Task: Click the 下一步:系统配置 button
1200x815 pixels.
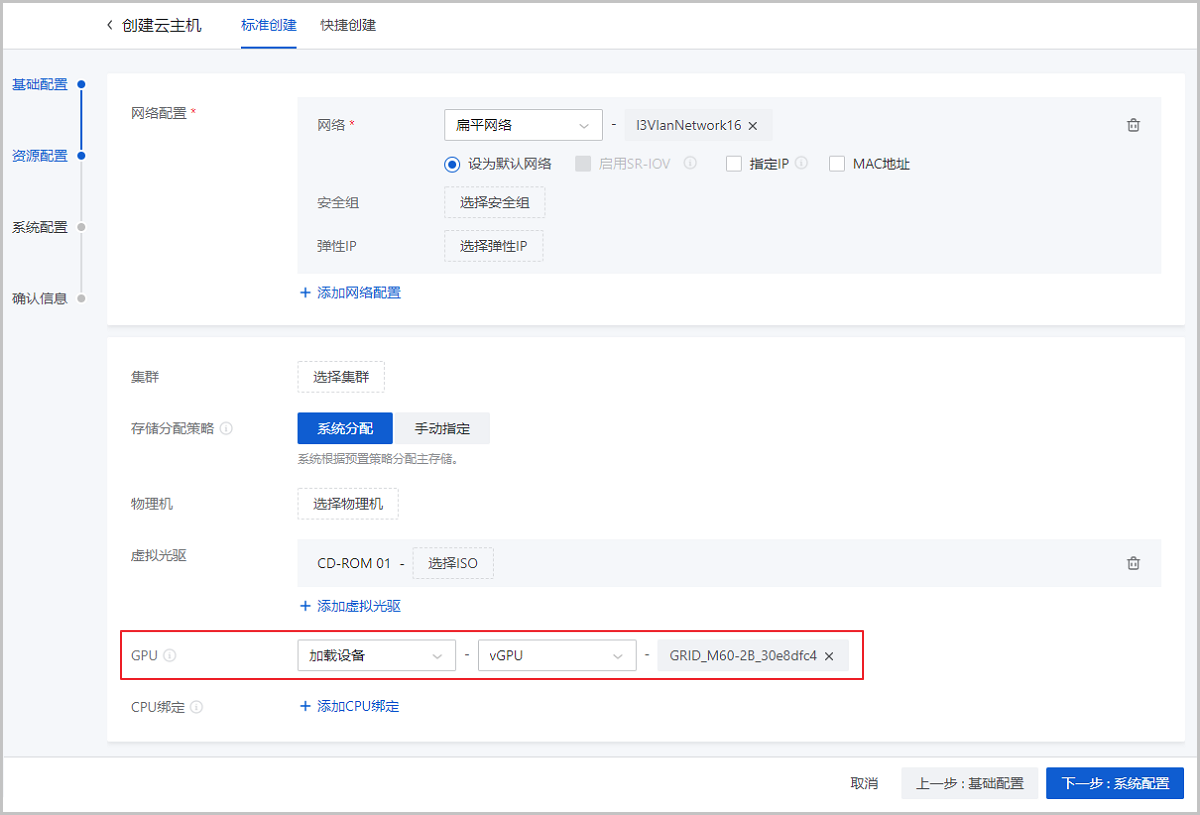Action: (x=1114, y=783)
